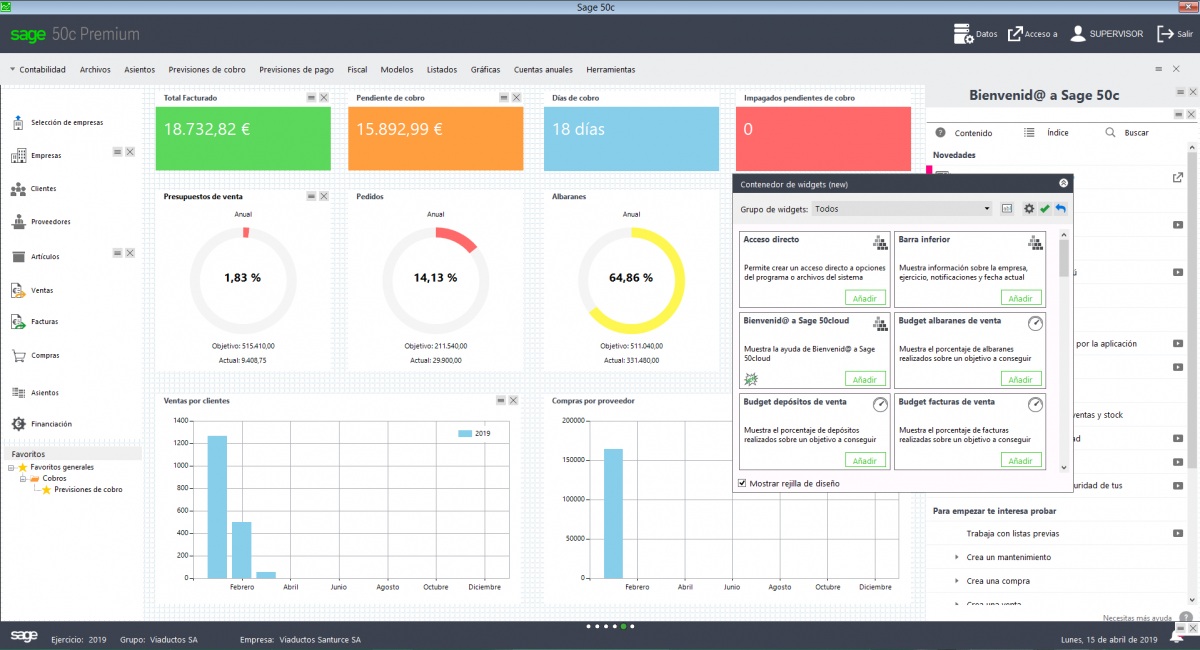Collapse the Cobros folder in favorites
The image size is (1200, 650).
23,479
